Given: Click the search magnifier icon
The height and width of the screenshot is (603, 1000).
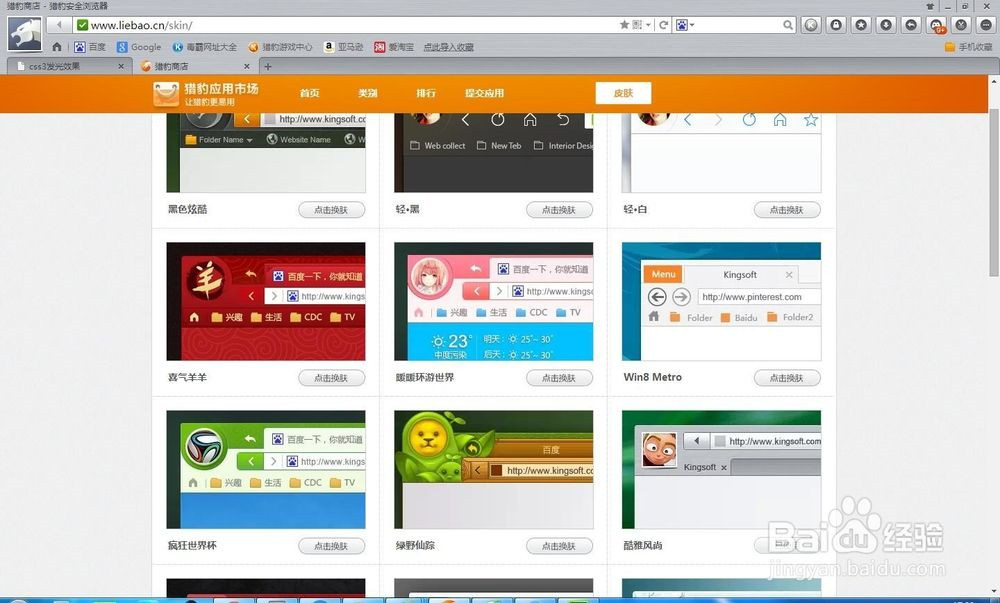Looking at the screenshot, I should (x=788, y=25).
